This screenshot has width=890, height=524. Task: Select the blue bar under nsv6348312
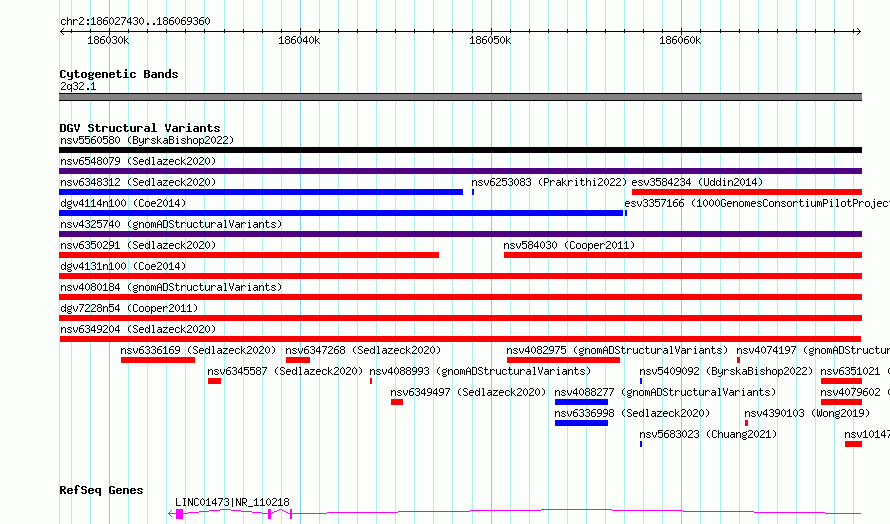(x=261, y=192)
